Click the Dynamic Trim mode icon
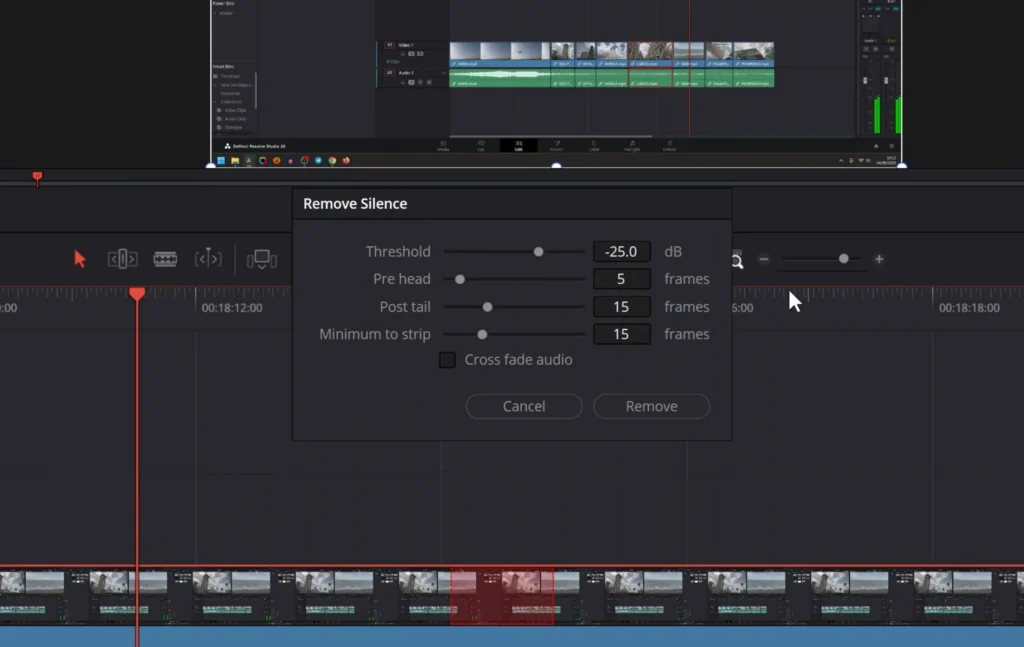This screenshot has width=1024, height=647. (x=208, y=259)
